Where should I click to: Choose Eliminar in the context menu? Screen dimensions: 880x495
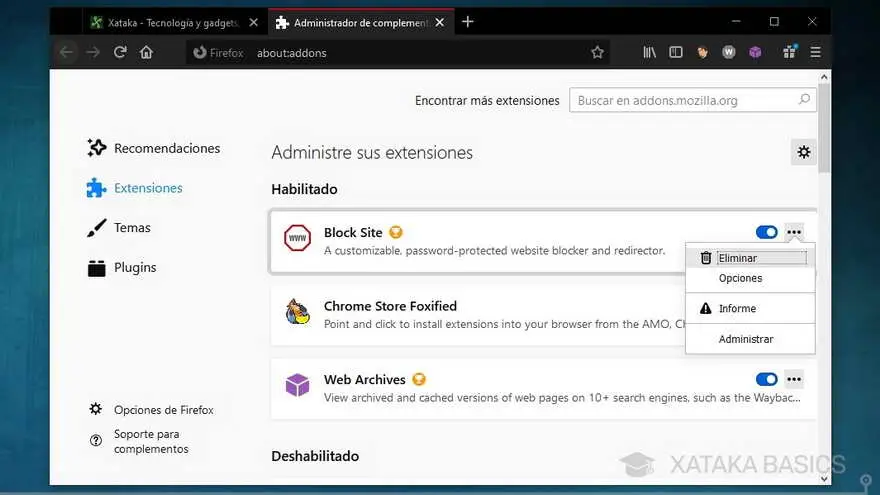[x=750, y=258]
